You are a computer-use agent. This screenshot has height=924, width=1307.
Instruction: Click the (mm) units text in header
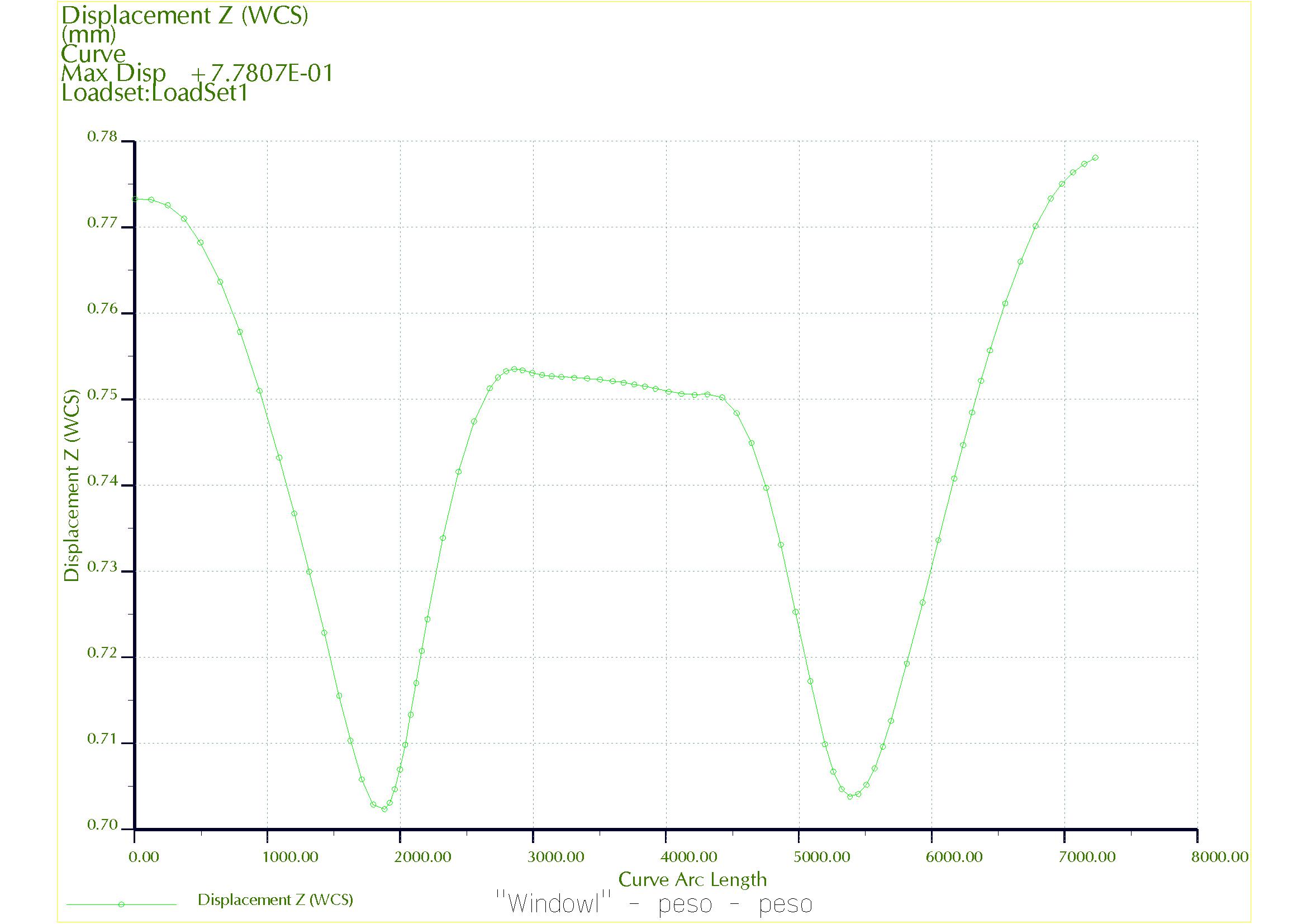click(x=88, y=35)
